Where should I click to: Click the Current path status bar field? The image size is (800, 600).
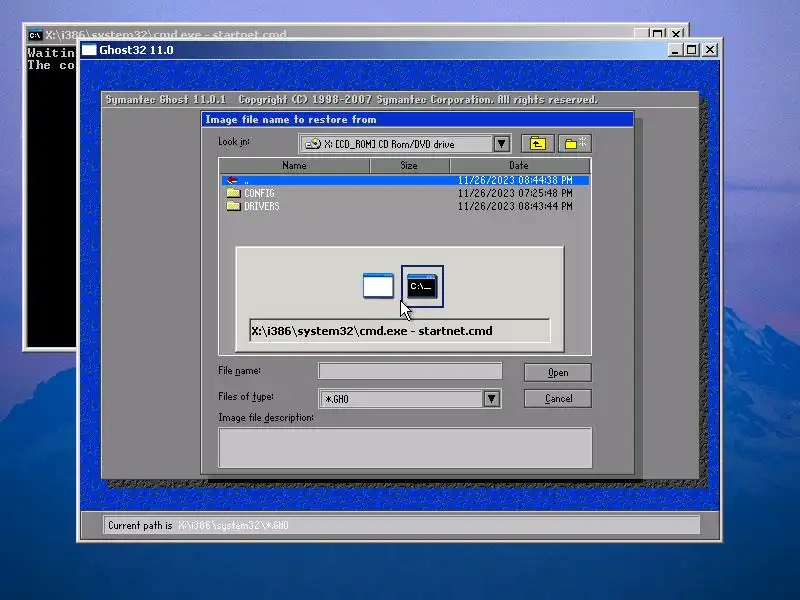coord(402,525)
